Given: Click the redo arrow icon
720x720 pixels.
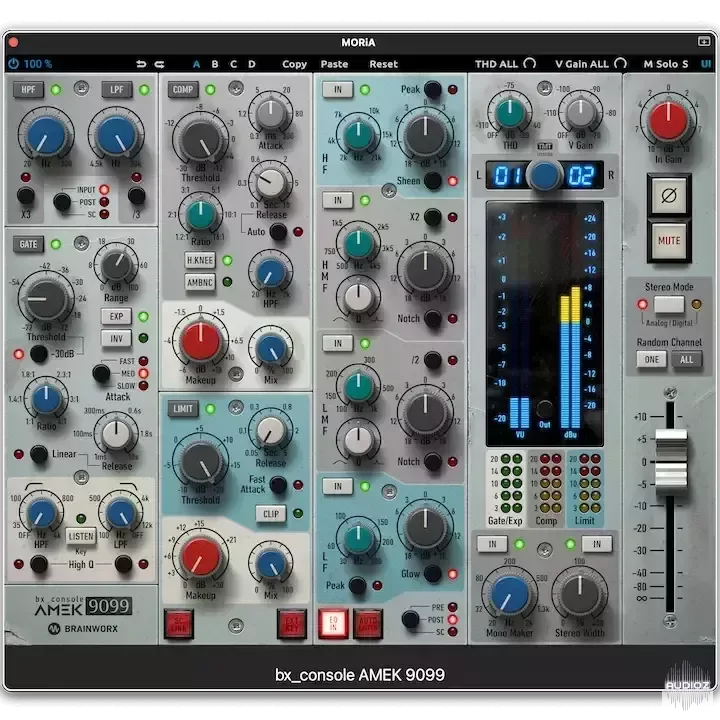Looking at the screenshot, I should pyautogui.click(x=159, y=64).
